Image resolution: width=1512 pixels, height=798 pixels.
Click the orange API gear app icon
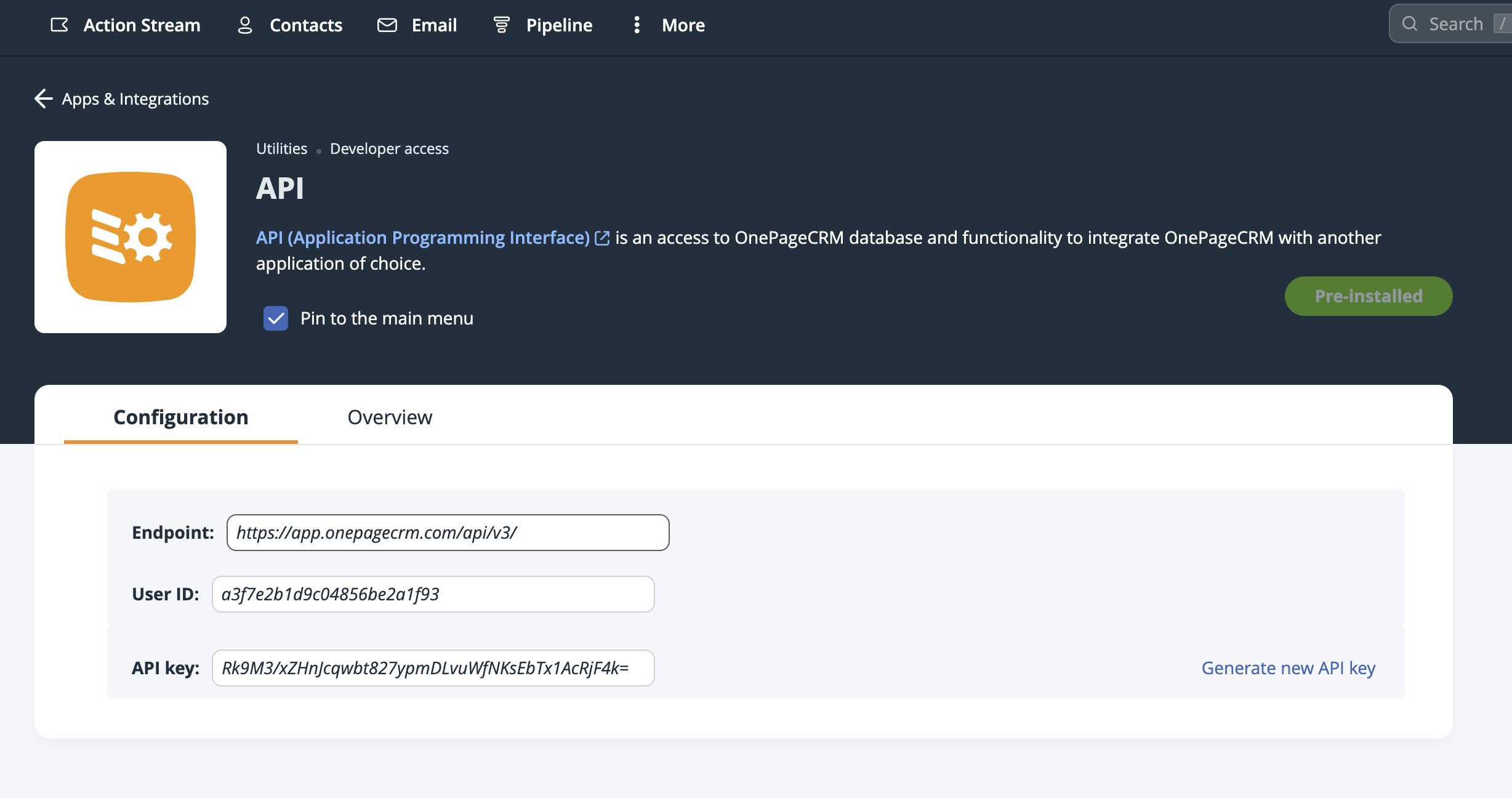[x=130, y=237]
